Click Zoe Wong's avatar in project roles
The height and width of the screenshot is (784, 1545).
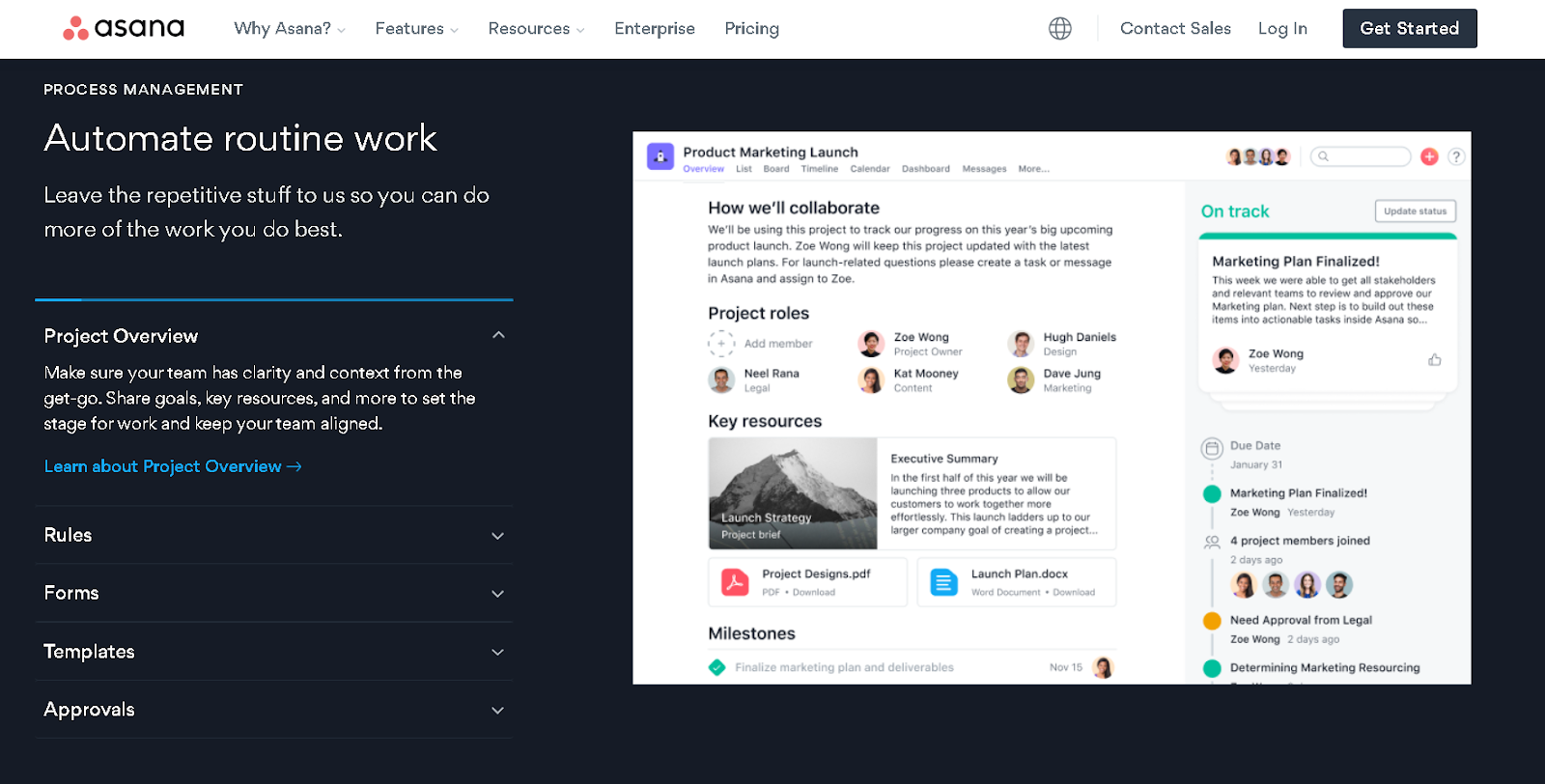[871, 344]
